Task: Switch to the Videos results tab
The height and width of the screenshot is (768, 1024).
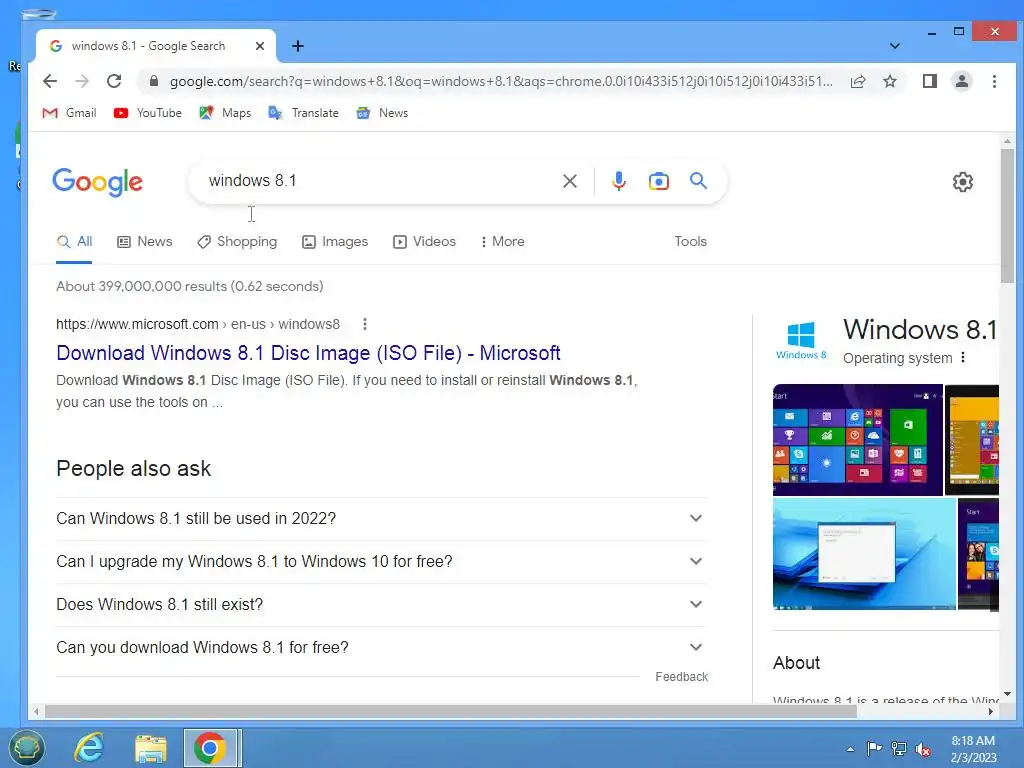Action: tap(424, 242)
